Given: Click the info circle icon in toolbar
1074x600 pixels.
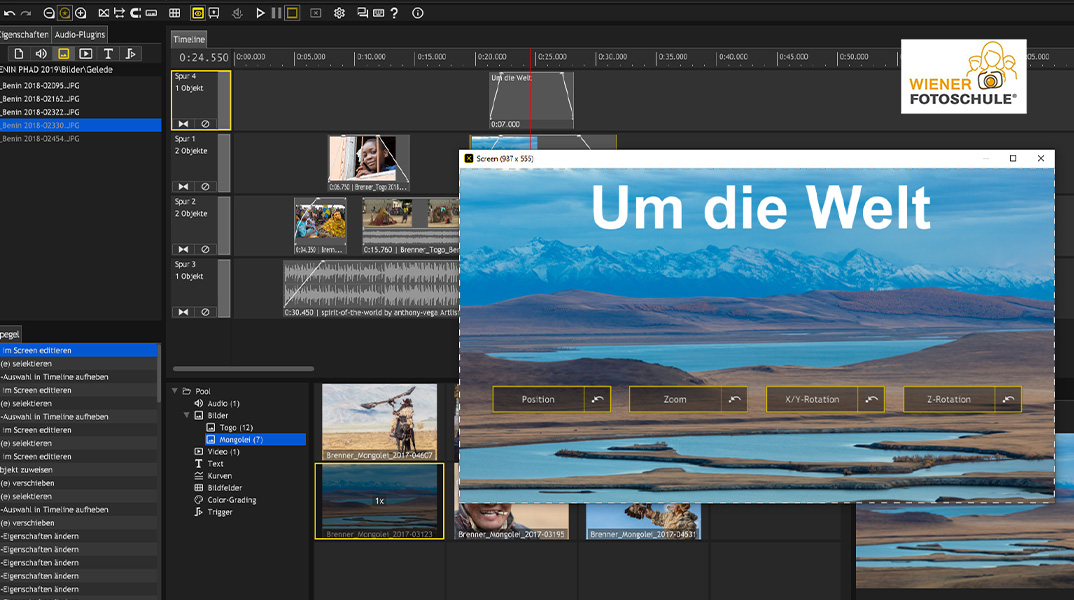Looking at the screenshot, I should click(x=418, y=13).
